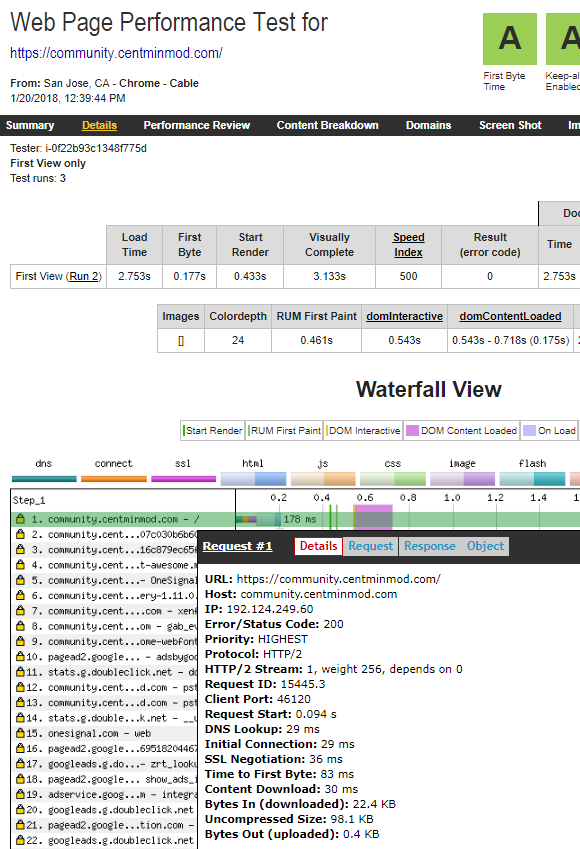Screen dimensions: 580x849
Task: Click the lock icon on request 12
Action: pos(20,687)
